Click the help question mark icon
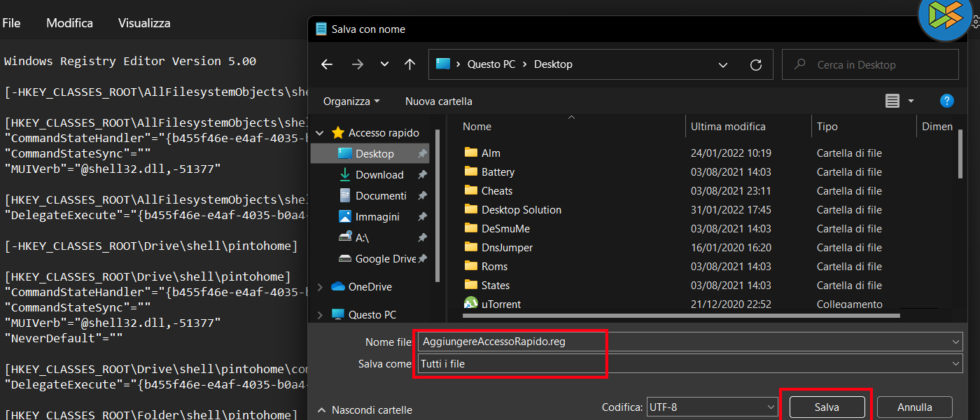The width and height of the screenshot is (980, 420). [946, 101]
